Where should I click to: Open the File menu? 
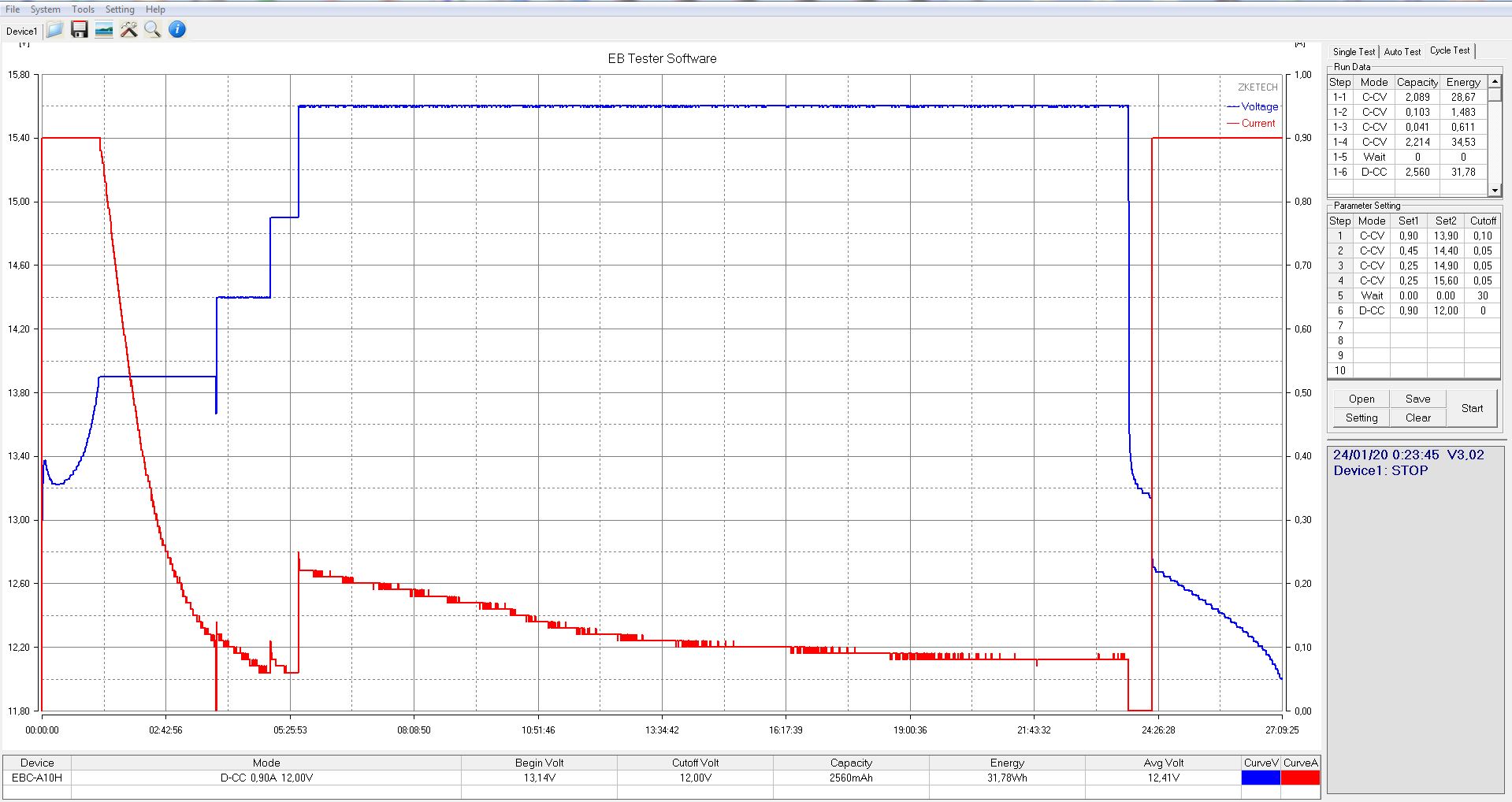[x=13, y=9]
